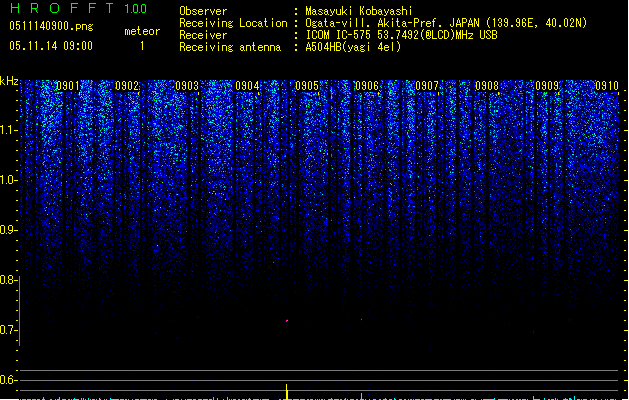Click the 'Receiver' field label
This screenshot has height=400, width=629.
[x=203, y=35]
